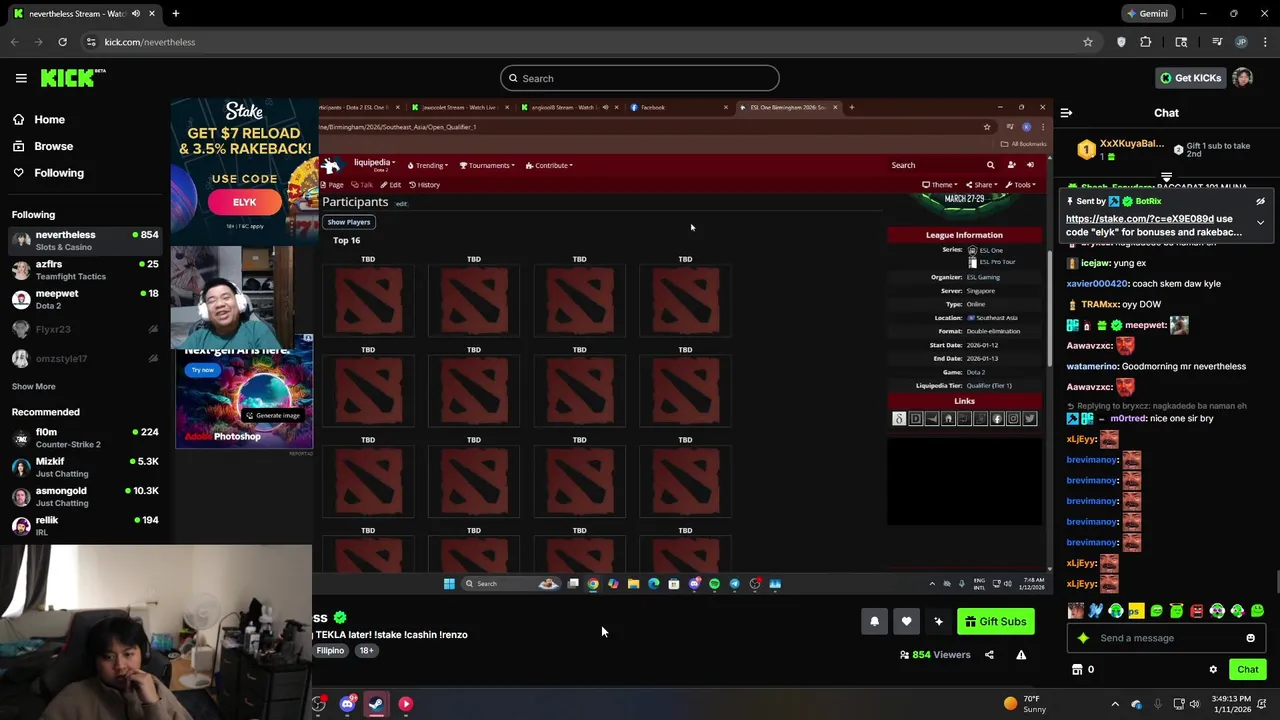Open Contribute dropdown in Liquipedia stream
The width and height of the screenshot is (1280, 720).
[550, 165]
